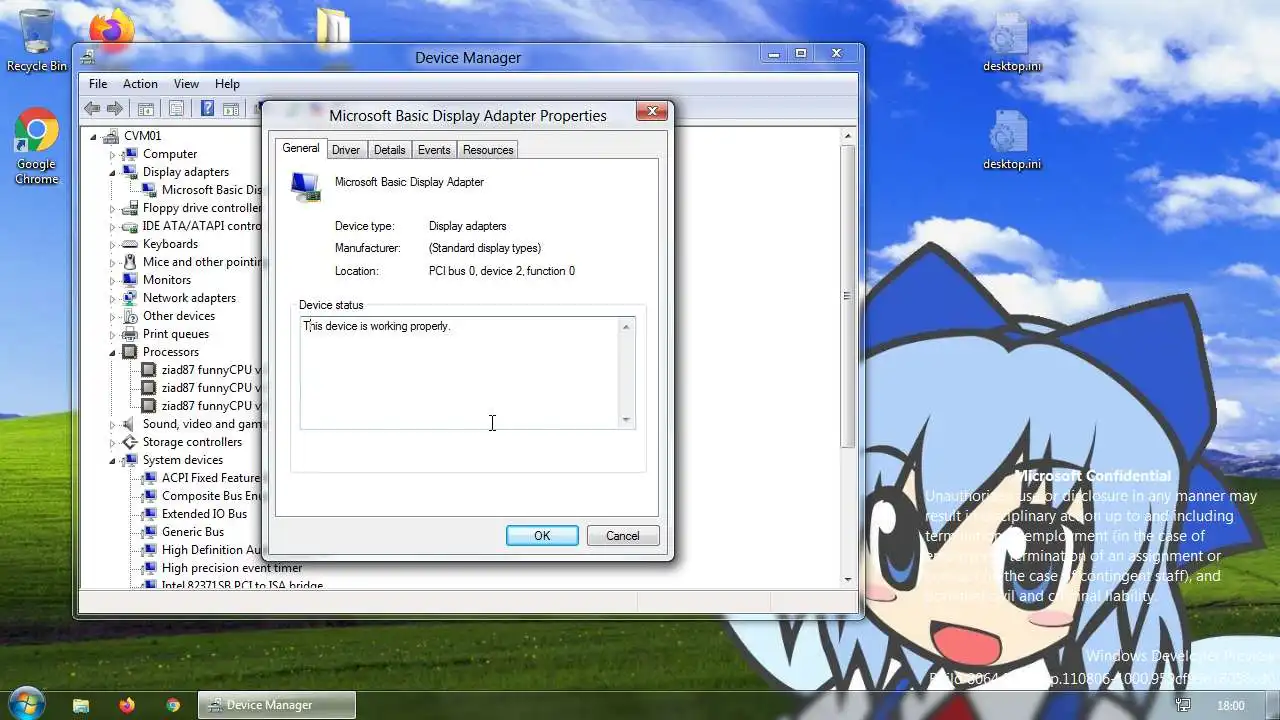The width and height of the screenshot is (1280, 720).
Task: Select the Monitors category icon
Action: (129, 280)
